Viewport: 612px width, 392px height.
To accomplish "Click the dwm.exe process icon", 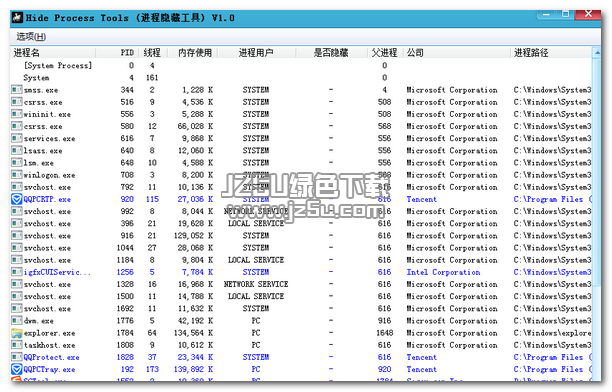I will [x=17, y=321].
